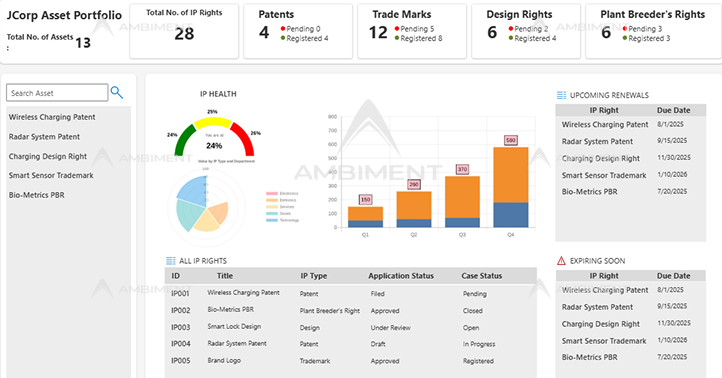Image resolution: width=722 pixels, height=378 pixels.
Task: Click the Q2 bar labeled 260
Action: (414, 209)
